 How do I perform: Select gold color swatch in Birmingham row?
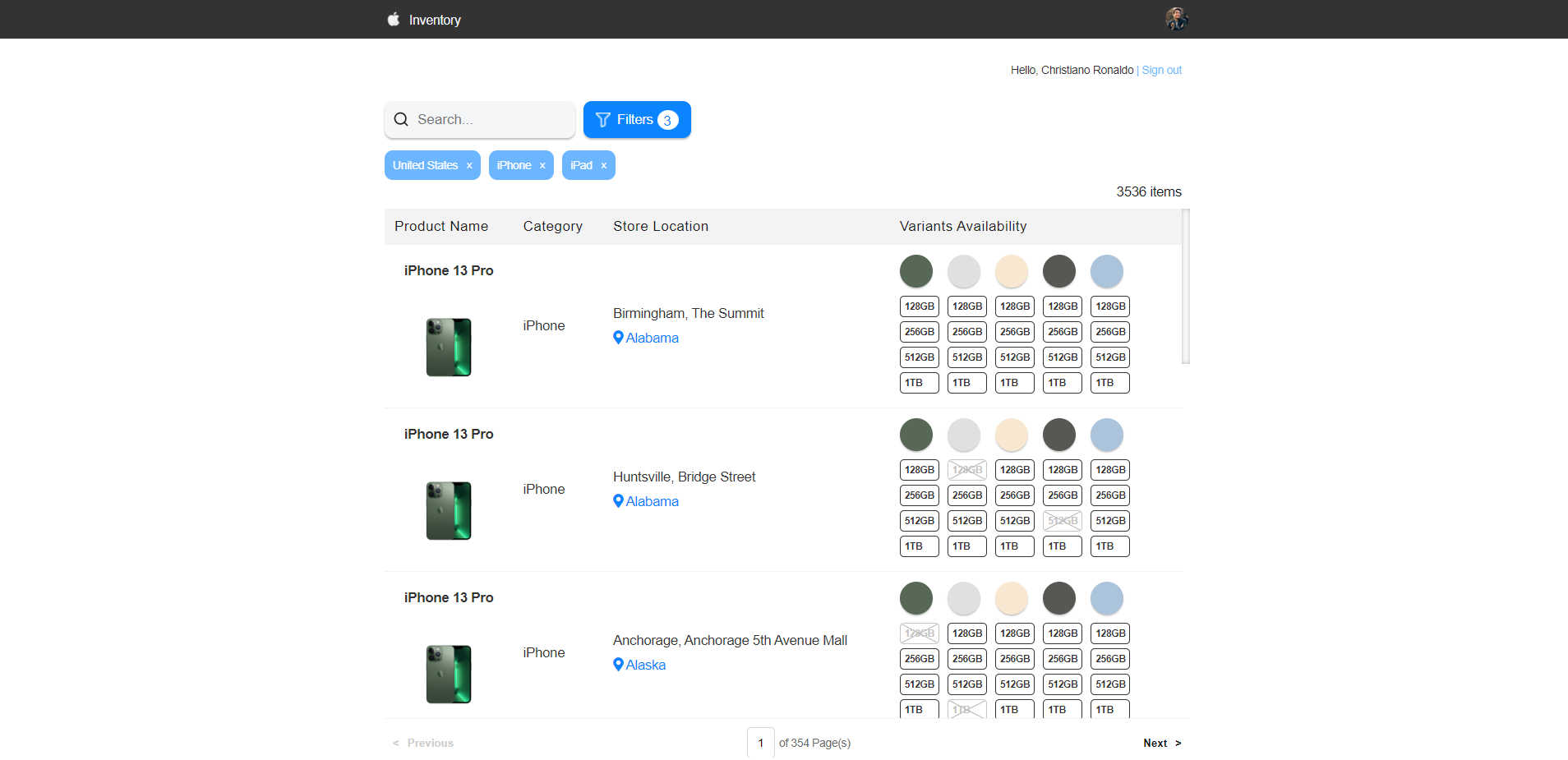[x=1012, y=271]
